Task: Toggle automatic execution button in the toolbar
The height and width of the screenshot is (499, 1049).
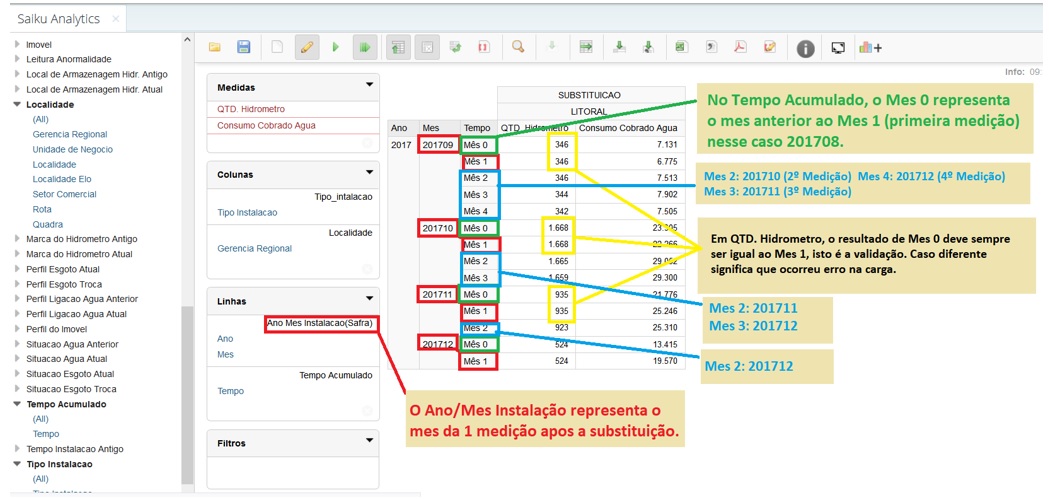Action: point(365,47)
